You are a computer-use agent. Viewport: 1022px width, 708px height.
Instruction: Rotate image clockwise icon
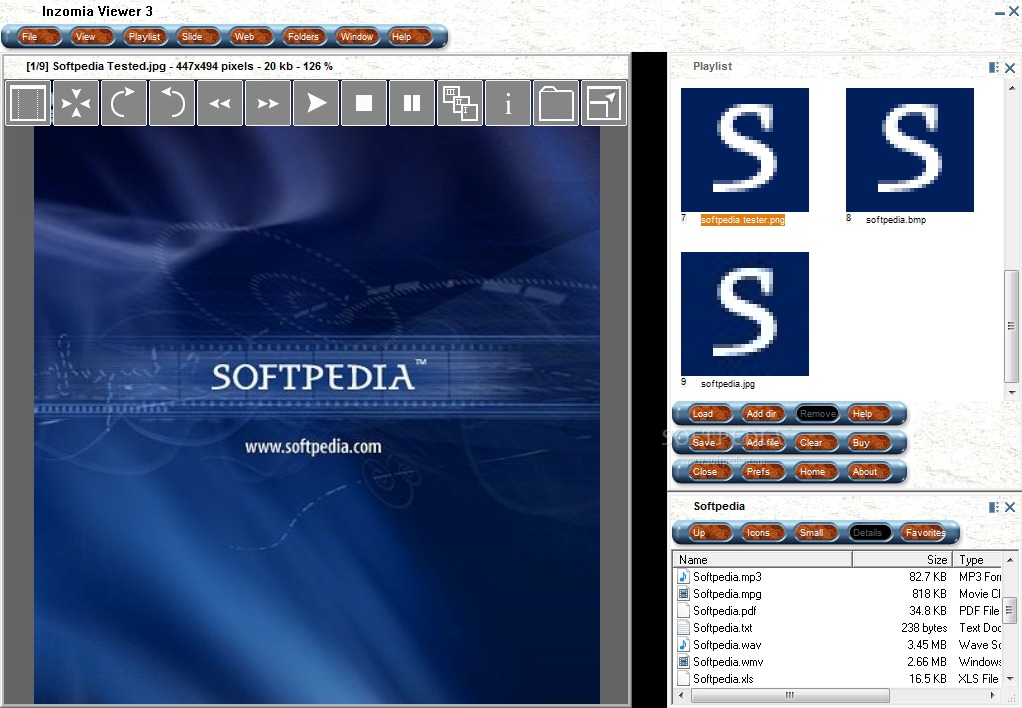coord(124,103)
